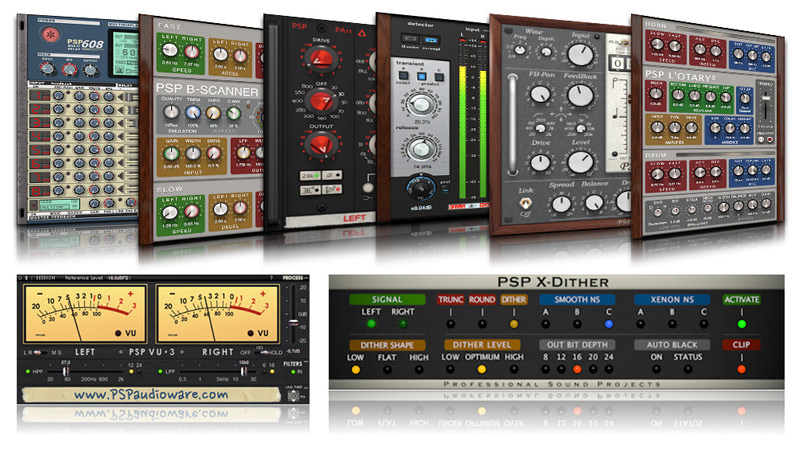The width and height of the screenshot is (800, 450).
Task: Click tap 8 row number on PSP 608
Action: tap(41, 191)
